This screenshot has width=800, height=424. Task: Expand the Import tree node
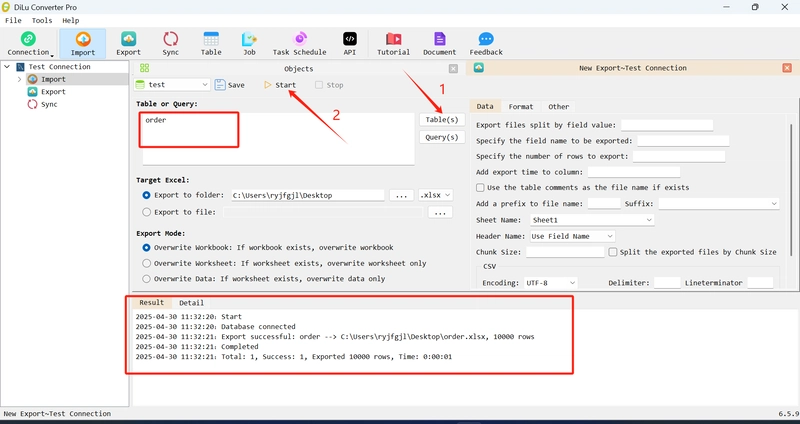pos(19,79)
